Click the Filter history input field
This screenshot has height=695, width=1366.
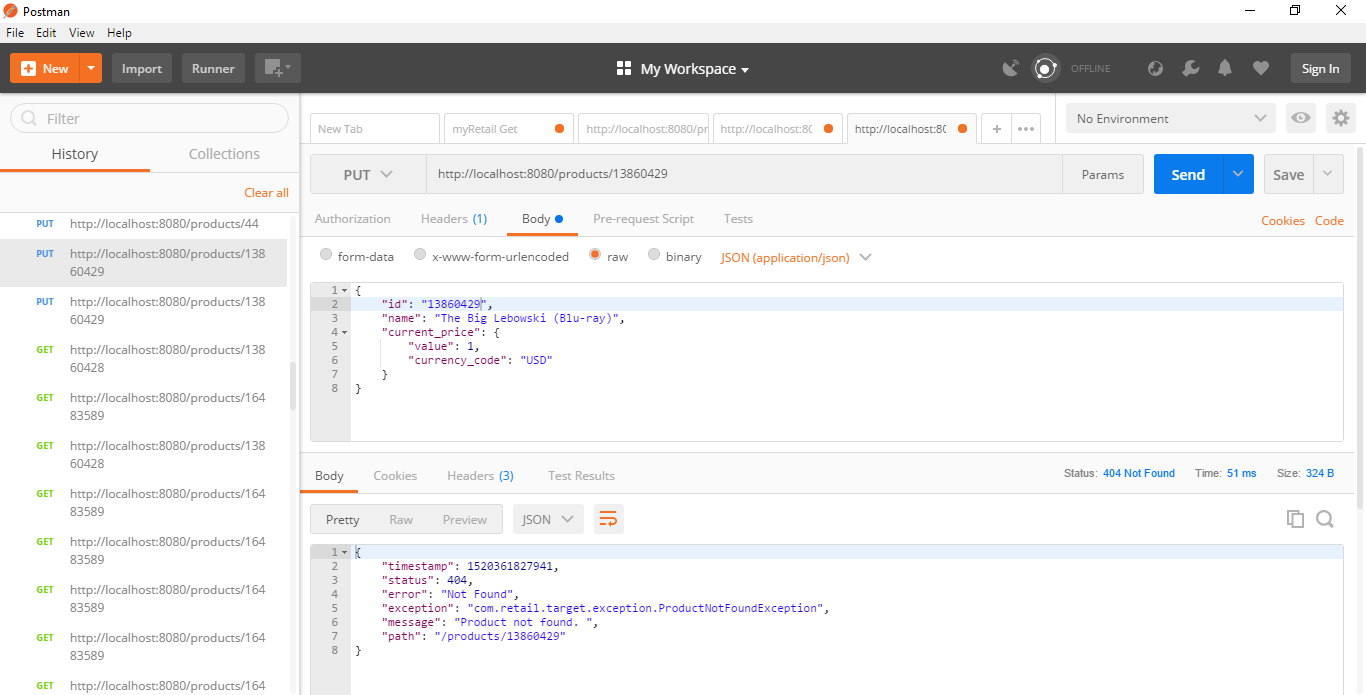pos(149,118)
